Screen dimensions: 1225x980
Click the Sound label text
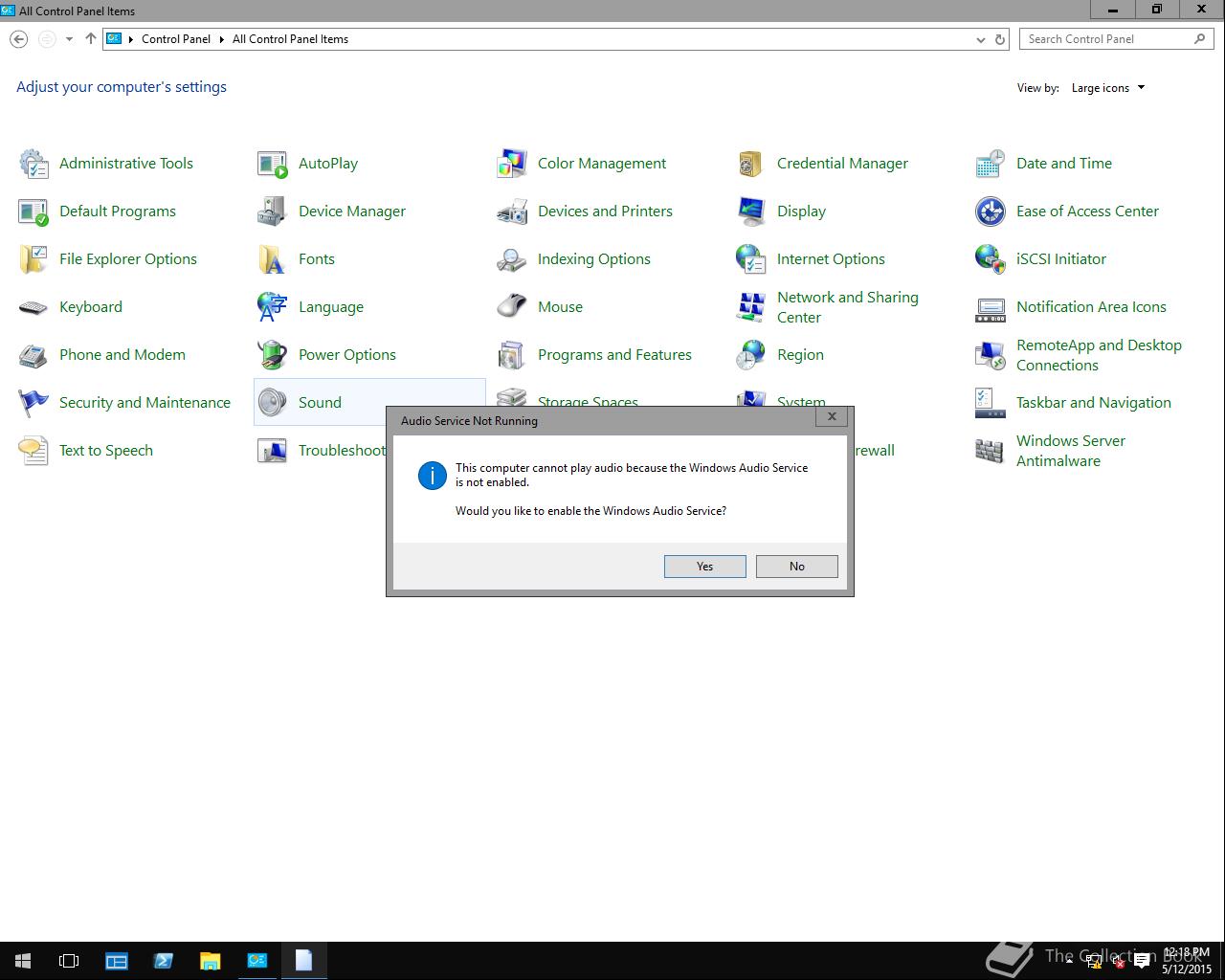(320, 403)
